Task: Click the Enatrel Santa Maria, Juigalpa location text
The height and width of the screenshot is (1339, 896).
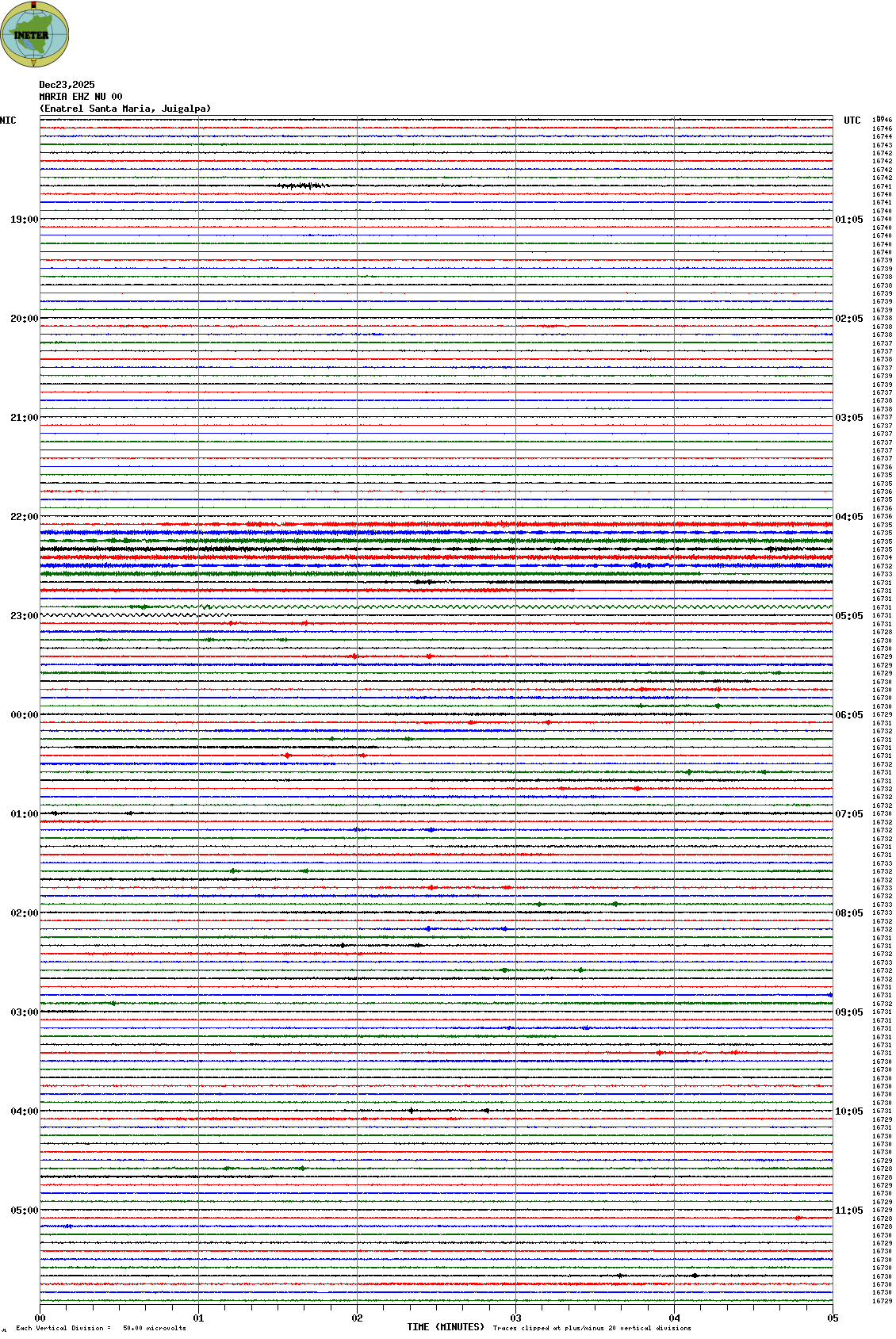Action: 125,109
